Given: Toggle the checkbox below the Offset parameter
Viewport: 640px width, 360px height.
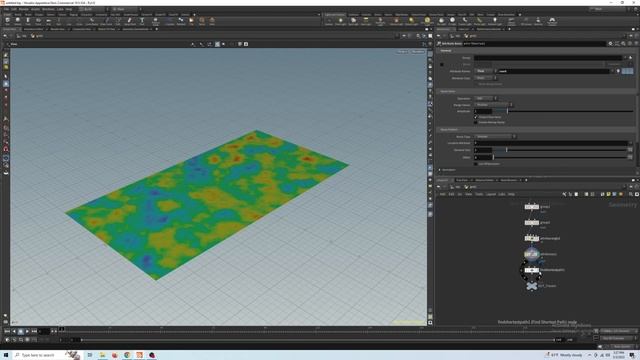Looking at the screenshot, I should pos(476,164).
